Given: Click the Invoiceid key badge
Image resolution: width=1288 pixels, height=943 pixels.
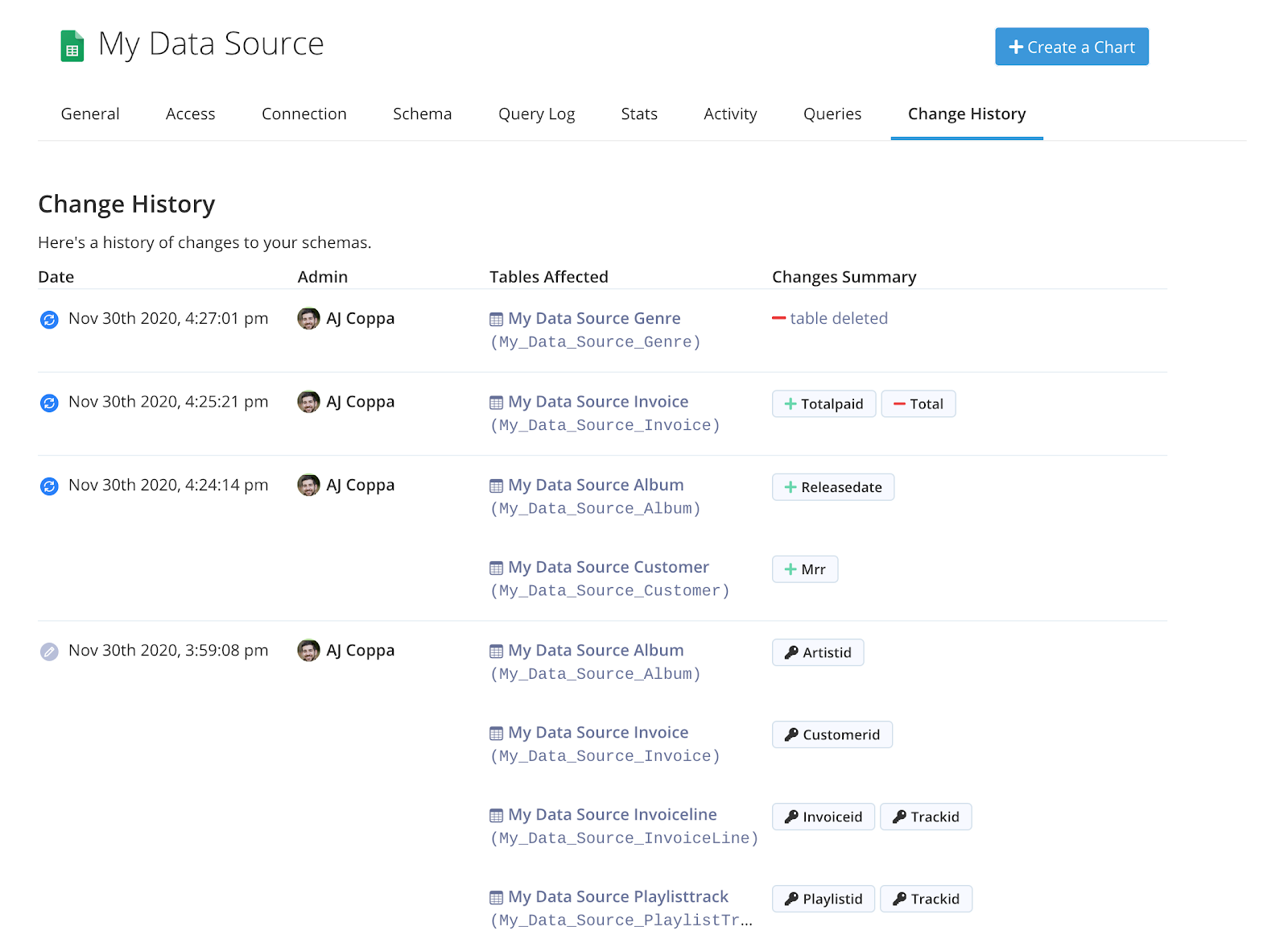Looking at the screenshot, I should point(824,817).
